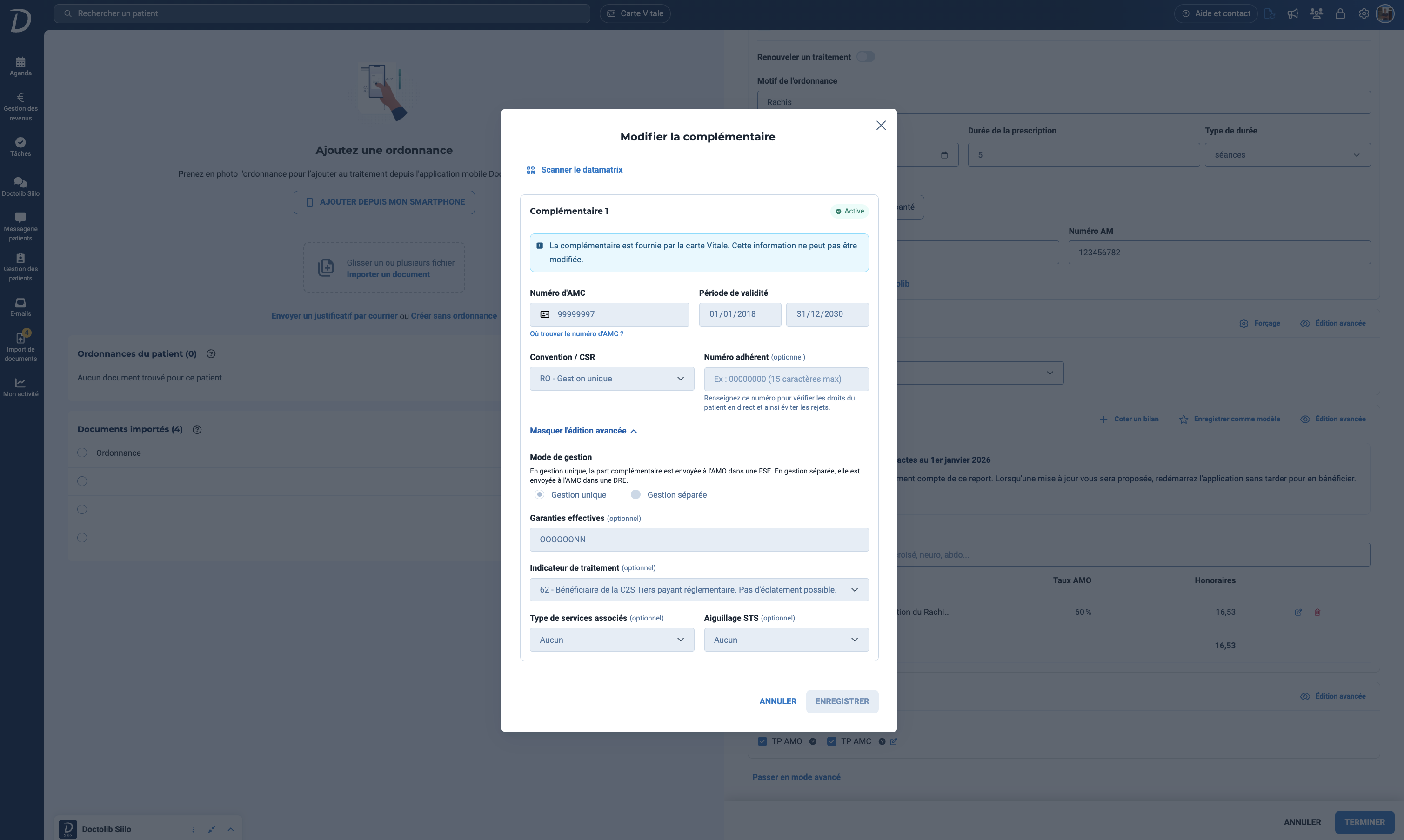Select the fourth imported document radio button
Image resolution: width=1404 pixels, height=840 pixels.
pos(82,538)
